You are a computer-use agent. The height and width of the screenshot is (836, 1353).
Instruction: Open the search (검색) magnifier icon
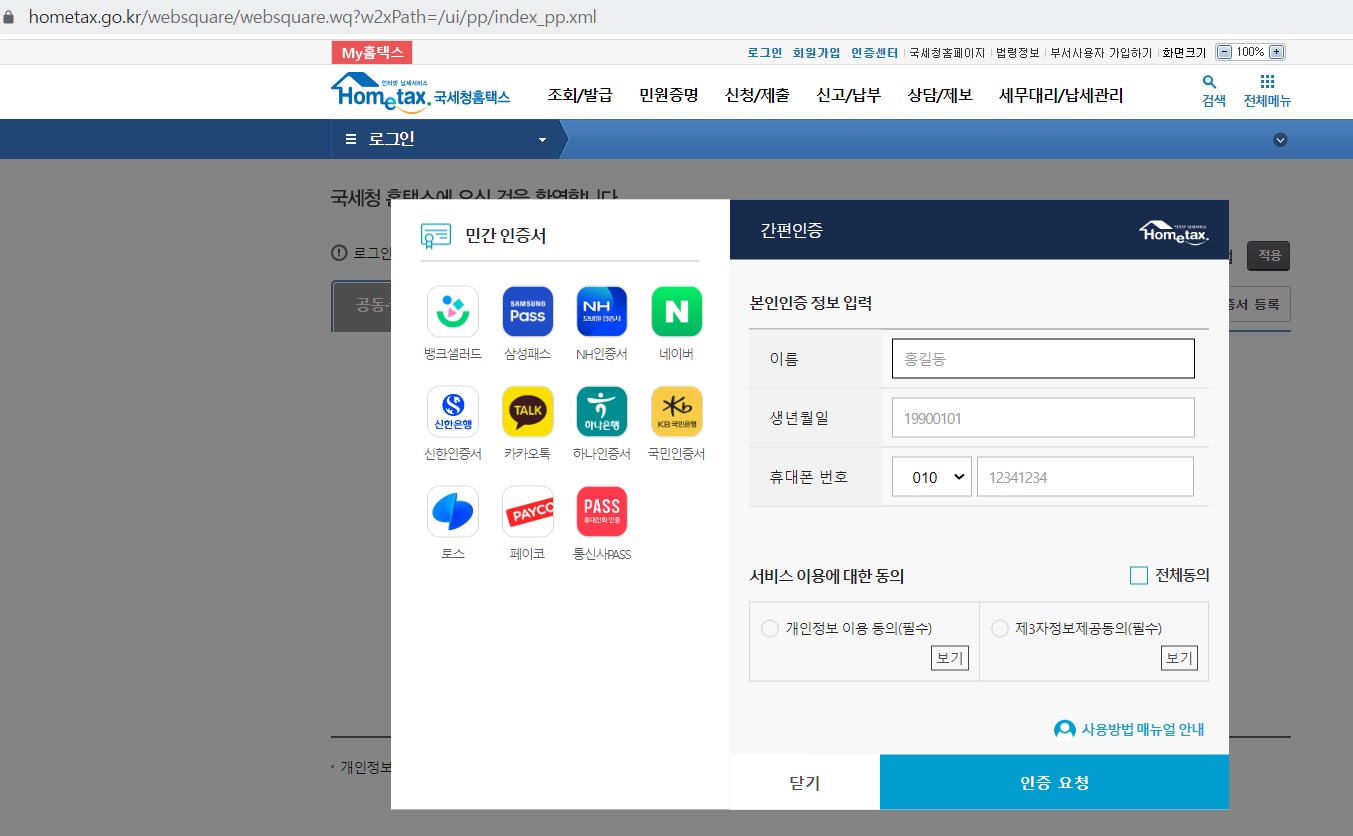[1209, 82]
